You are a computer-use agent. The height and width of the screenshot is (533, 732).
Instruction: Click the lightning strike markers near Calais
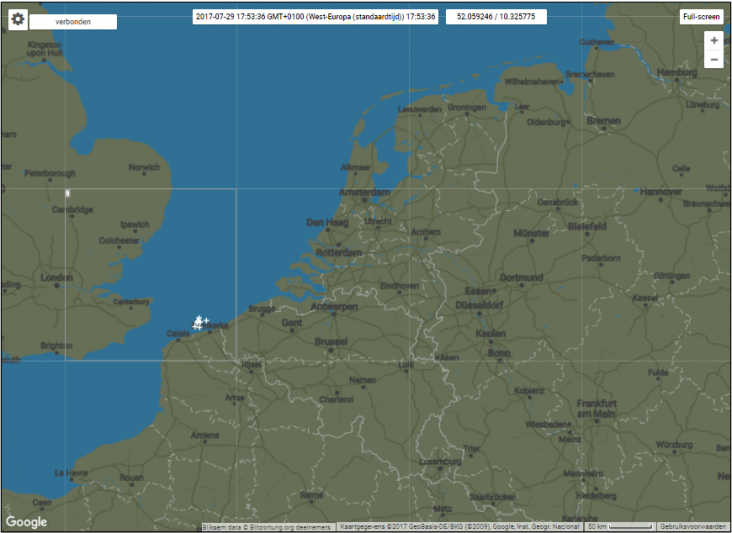(200, 322)
